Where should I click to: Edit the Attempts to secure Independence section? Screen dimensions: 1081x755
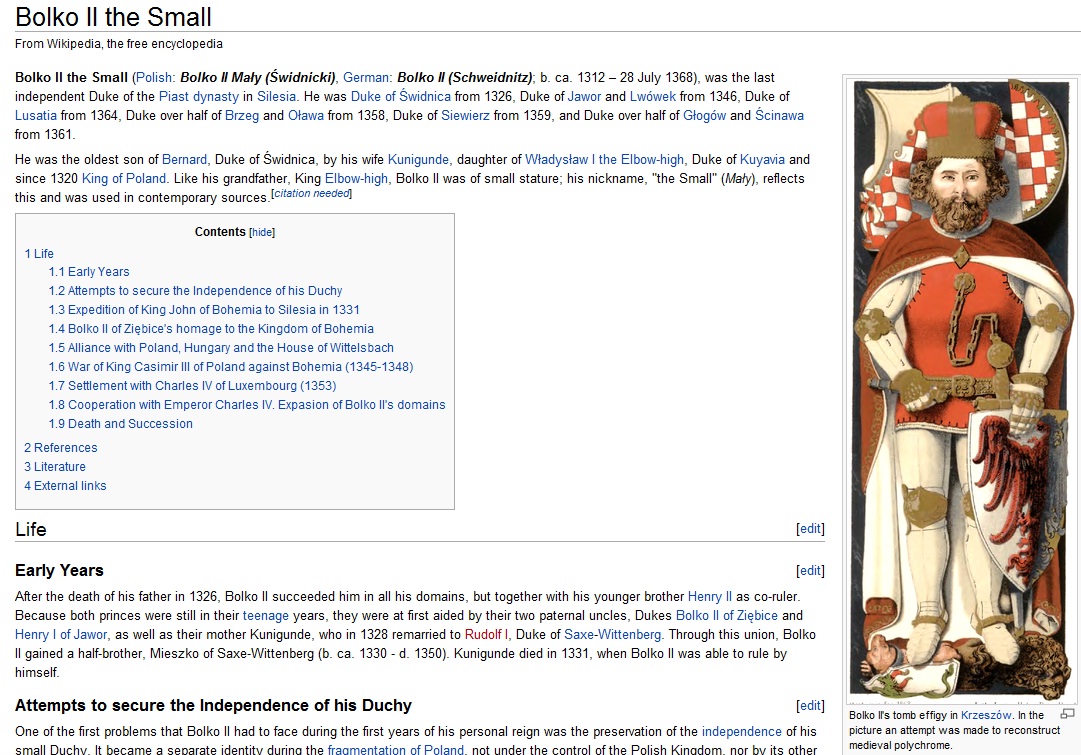pyautogui.click(x=810, y=706)
